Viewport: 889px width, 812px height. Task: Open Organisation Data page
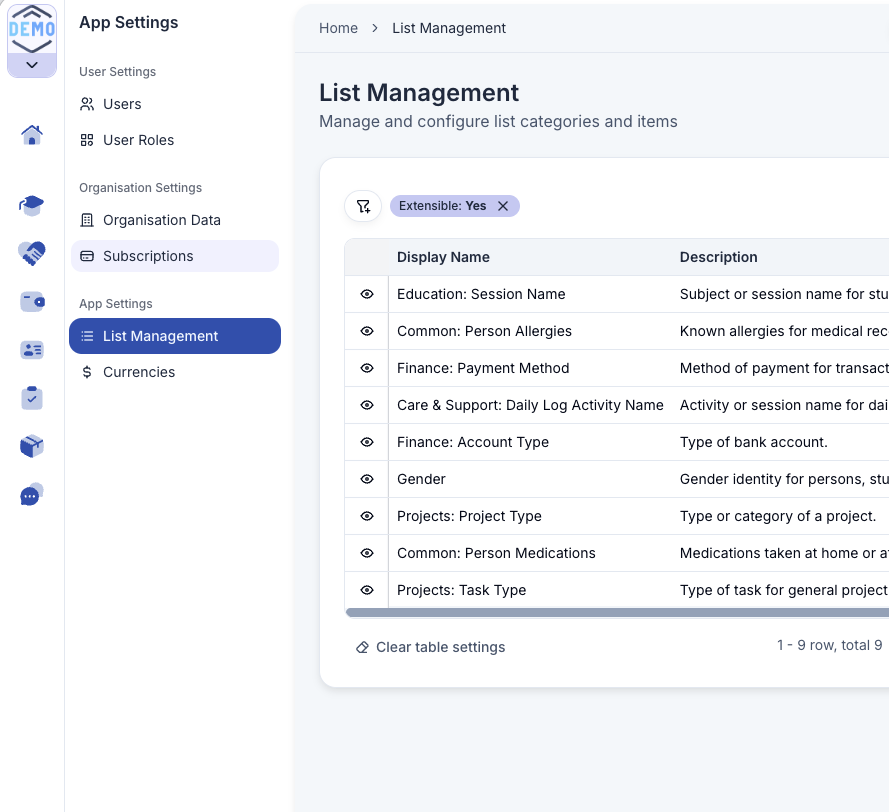(x=175, y=220)
